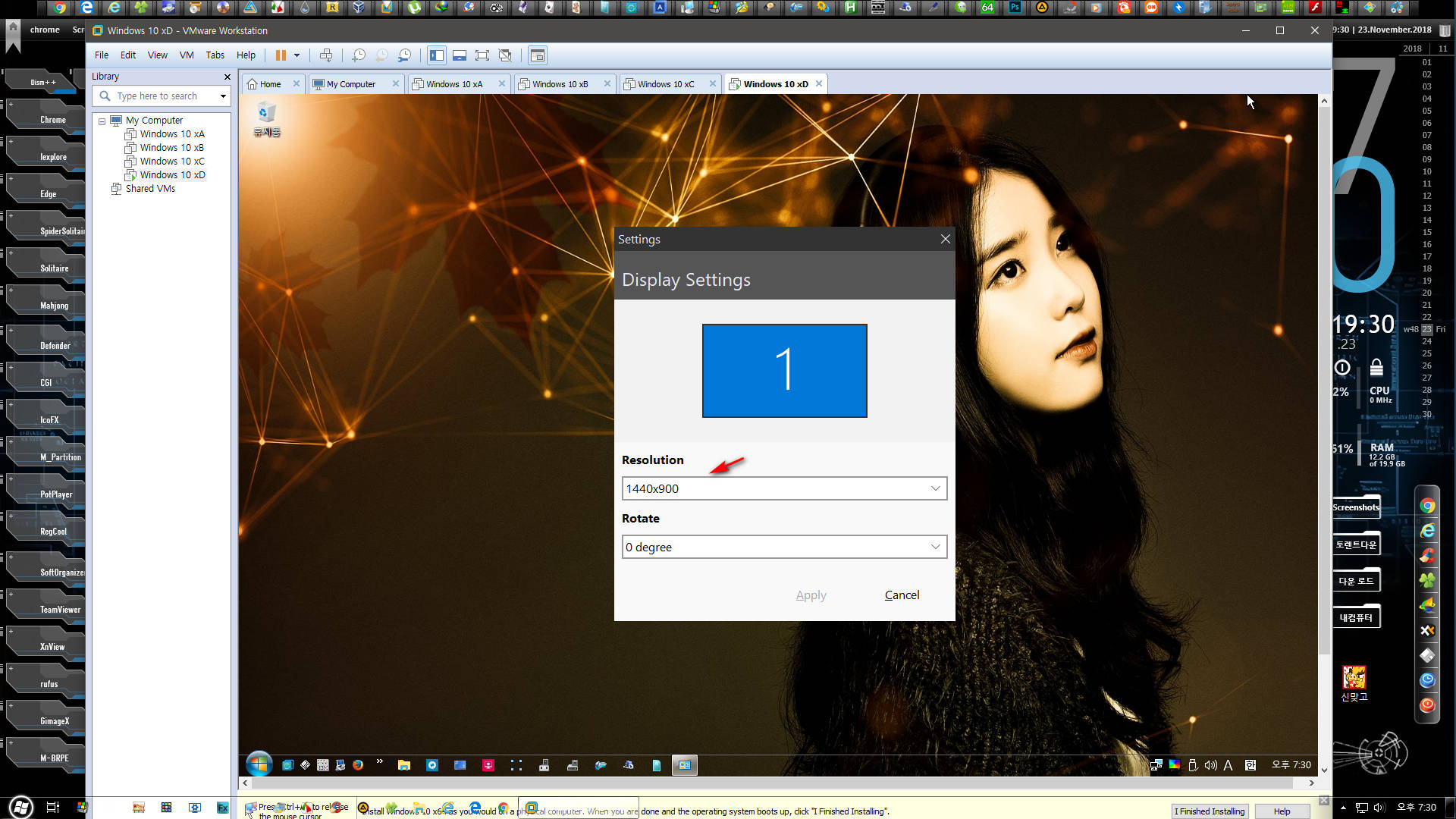Enter full screen mode from the toolbar
The width and height of the screenshot is (1456, 819).
[x=482, y=55]
